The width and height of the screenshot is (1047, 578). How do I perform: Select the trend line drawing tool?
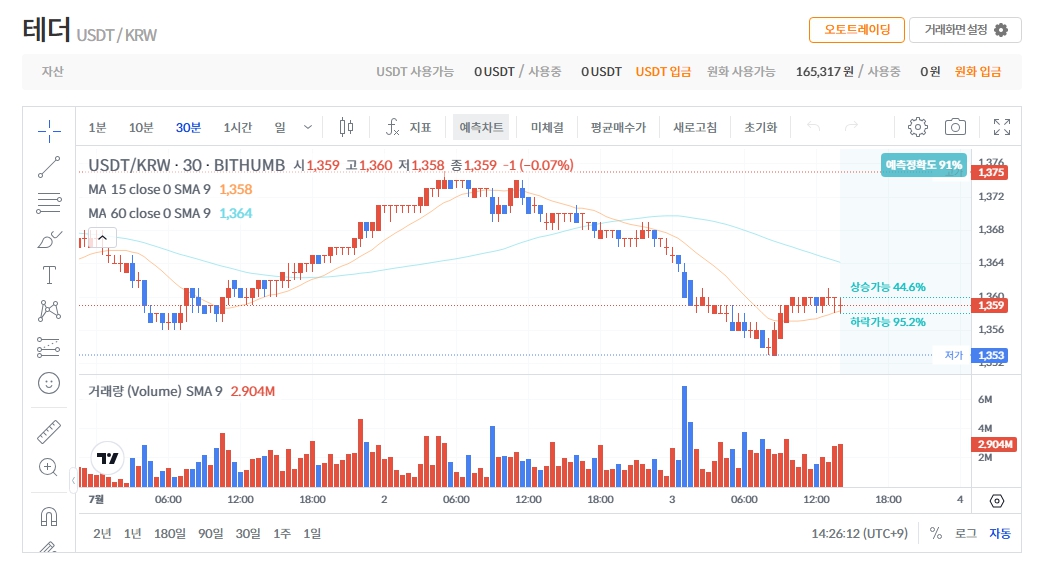coord(49,167)
